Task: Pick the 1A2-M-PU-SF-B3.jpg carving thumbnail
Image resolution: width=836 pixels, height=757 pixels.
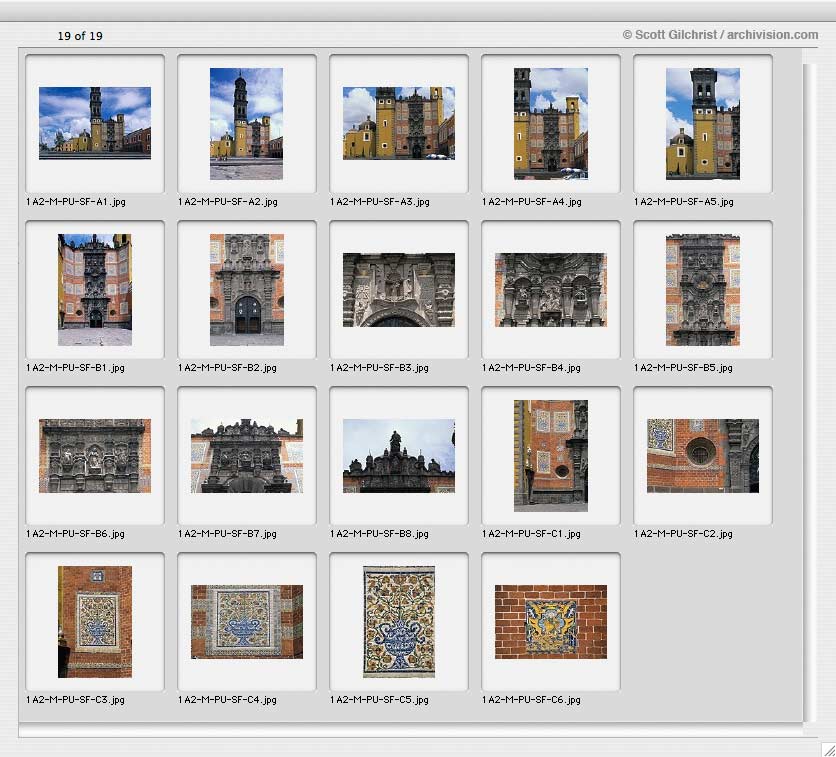Action: tap(399, 290)
